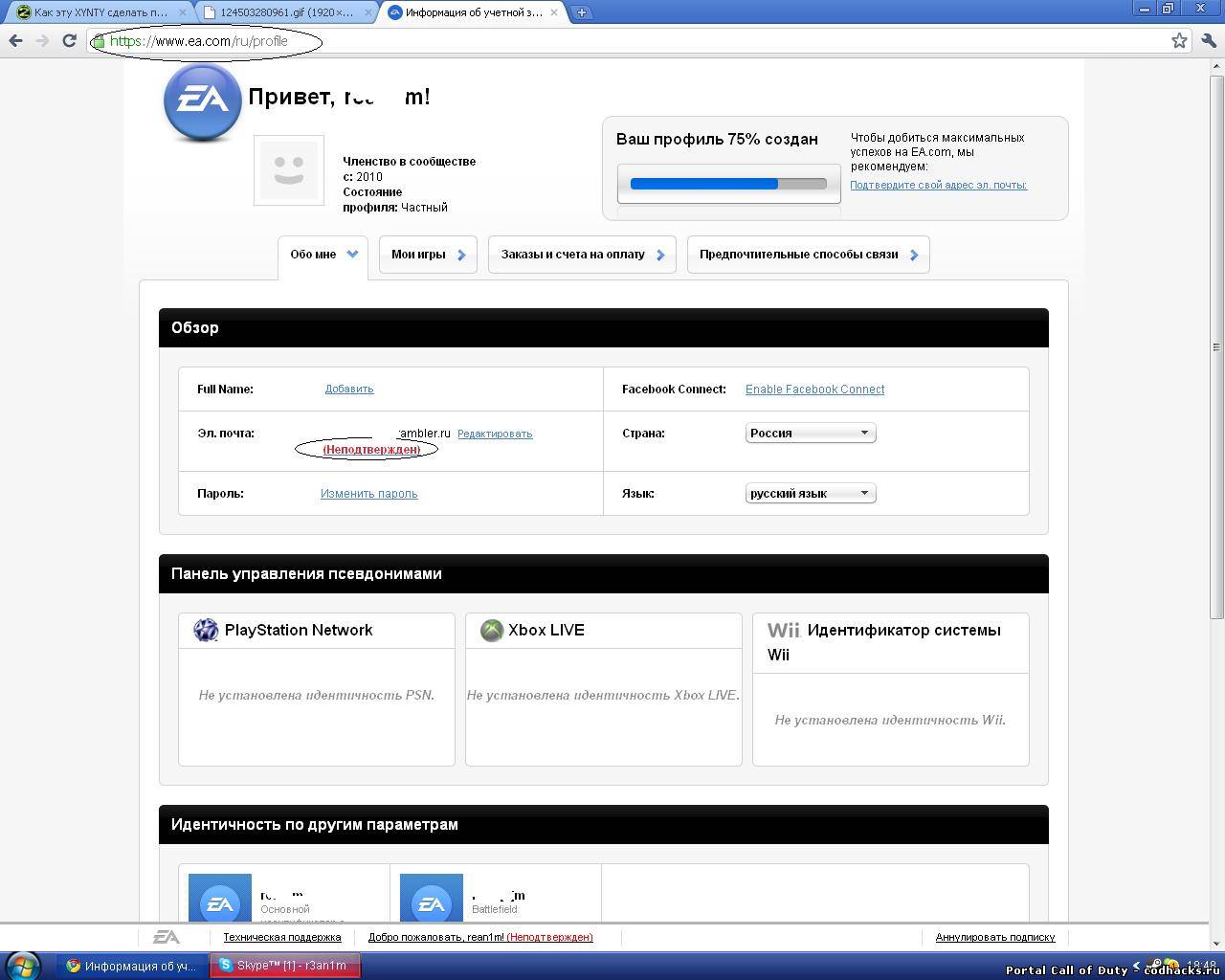Click the Wii logo icon
1225x980 pixels.
pos(783,630)
